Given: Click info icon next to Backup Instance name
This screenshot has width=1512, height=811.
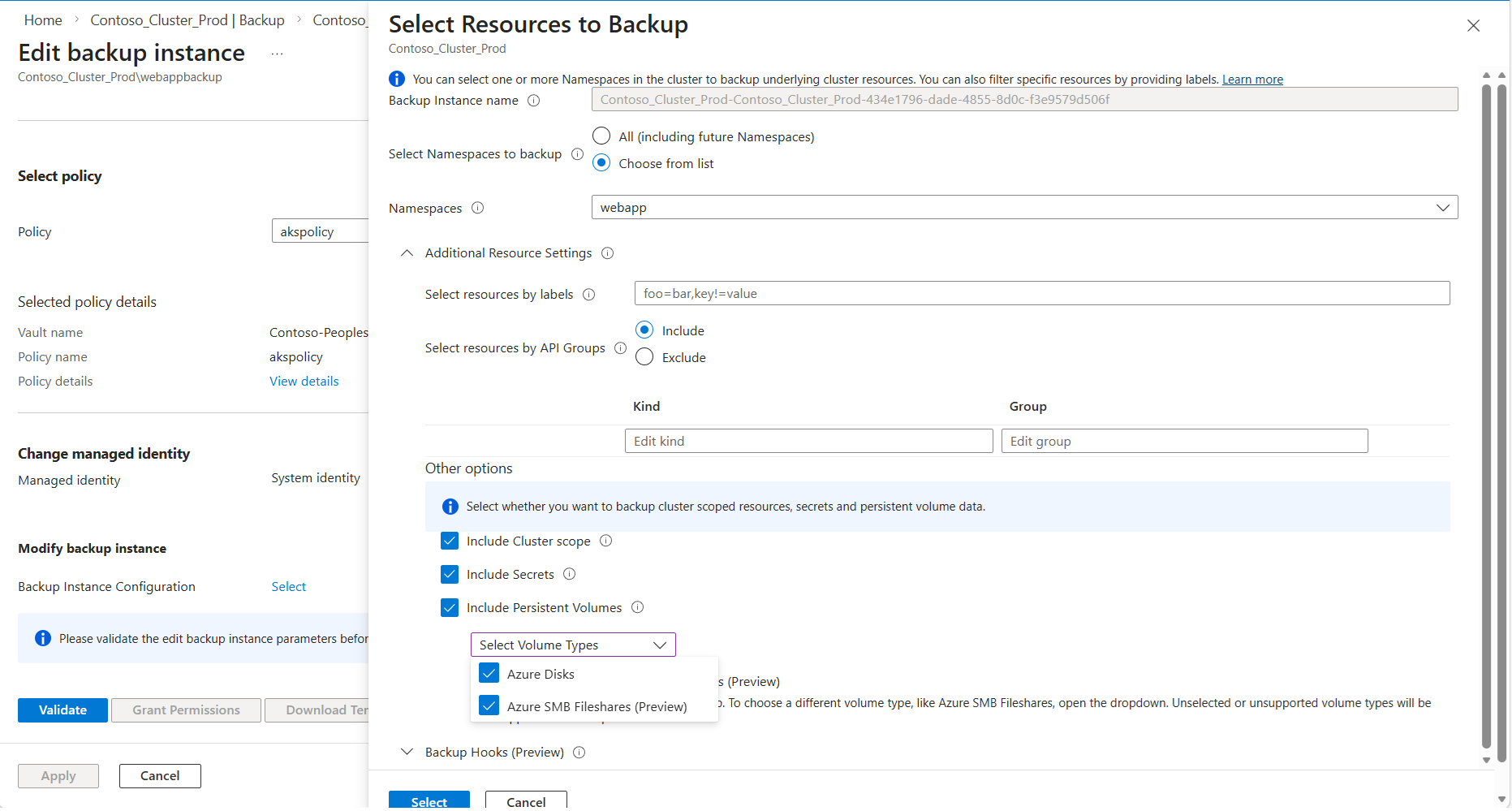Looking at the screenshot, I should (533, 101).
